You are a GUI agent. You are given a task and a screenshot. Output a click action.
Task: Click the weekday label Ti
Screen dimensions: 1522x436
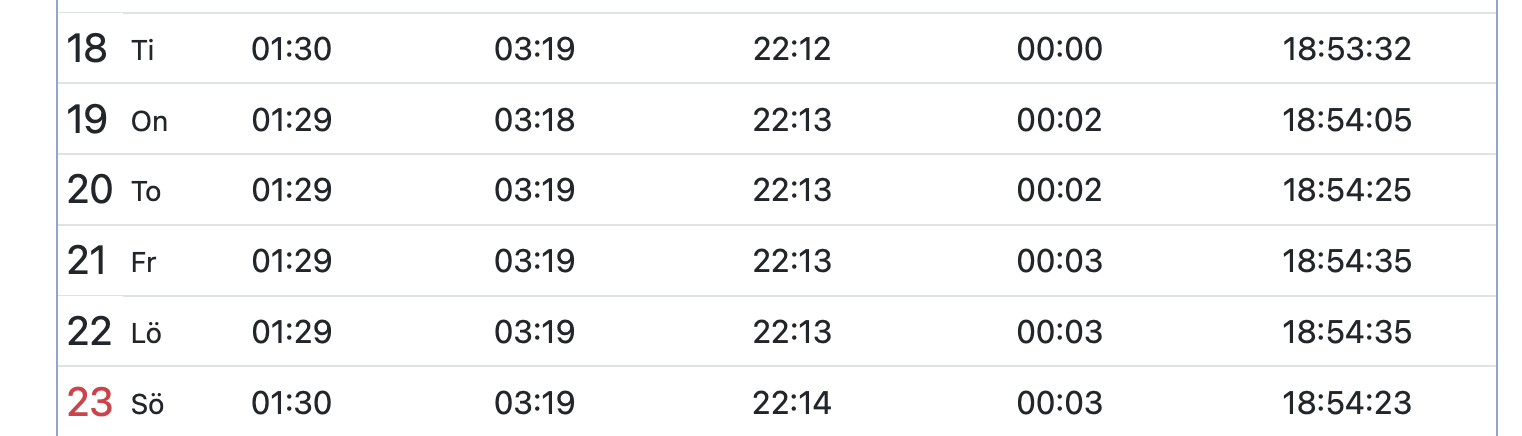143,51
